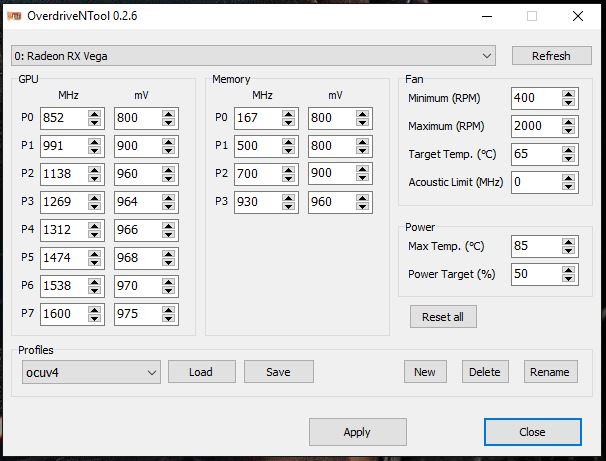Decrease Maximum RPM with down arrow
The width and height of the screenshot is (606, 461).
[x=569, y=131]
